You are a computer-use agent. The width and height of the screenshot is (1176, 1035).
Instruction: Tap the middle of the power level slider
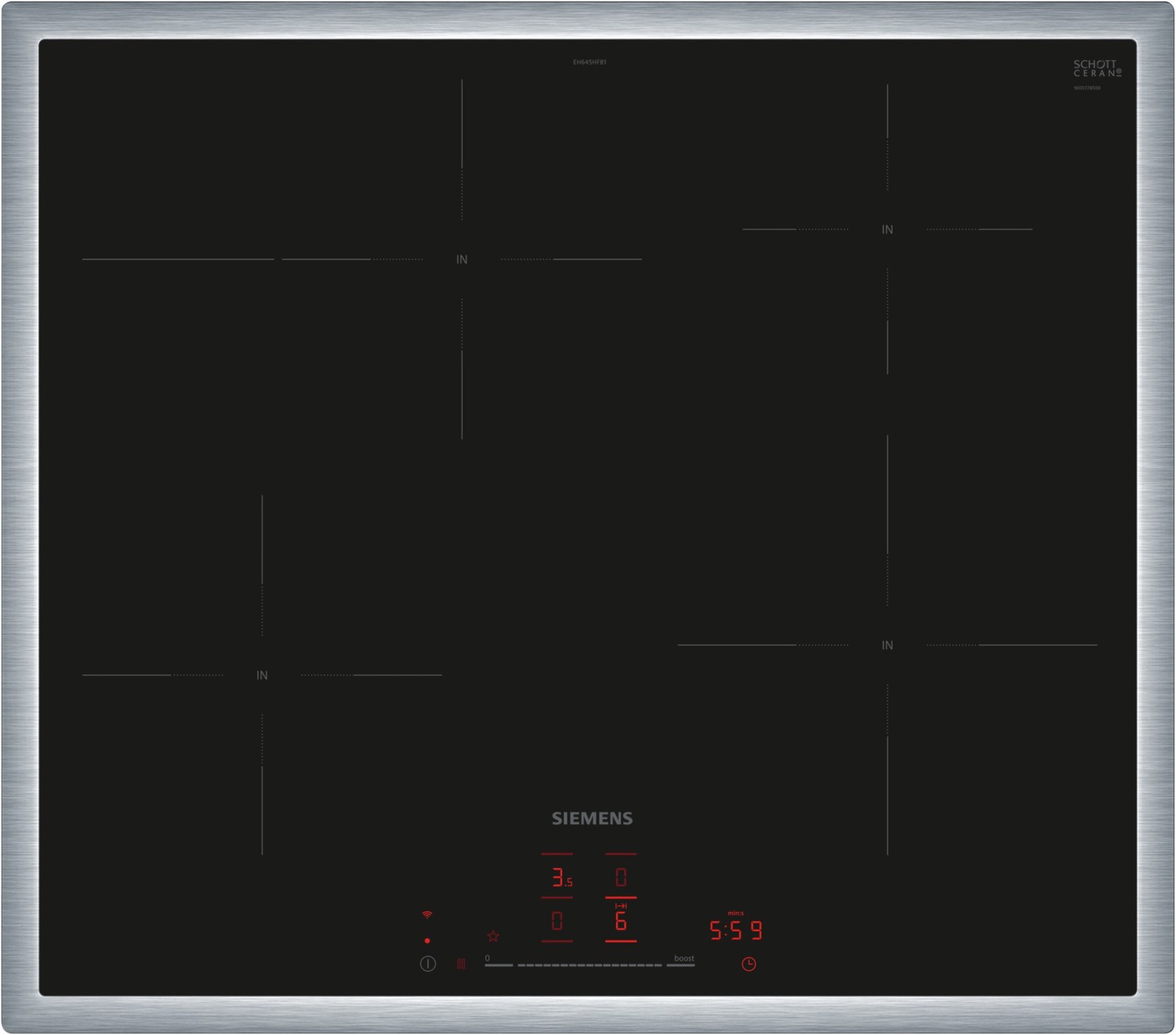coord(590,965)
